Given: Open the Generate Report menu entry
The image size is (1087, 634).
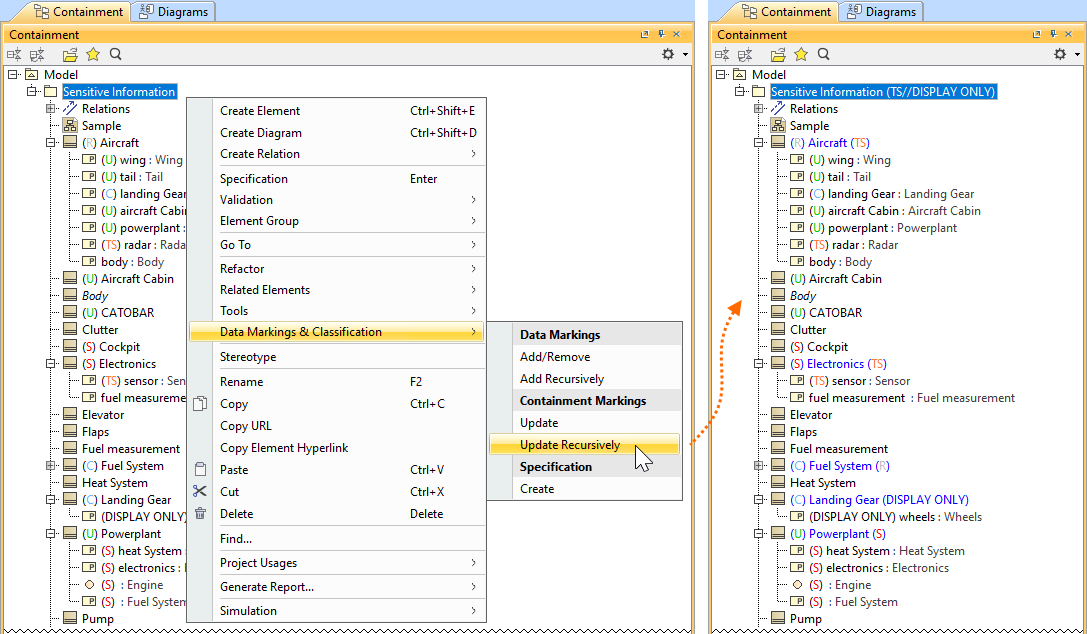Looking at the screenshot, I should point(267,587).
